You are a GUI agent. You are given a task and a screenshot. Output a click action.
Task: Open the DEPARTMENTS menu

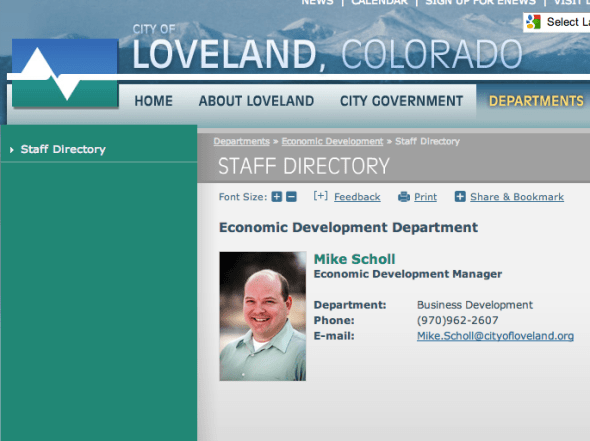536,101
